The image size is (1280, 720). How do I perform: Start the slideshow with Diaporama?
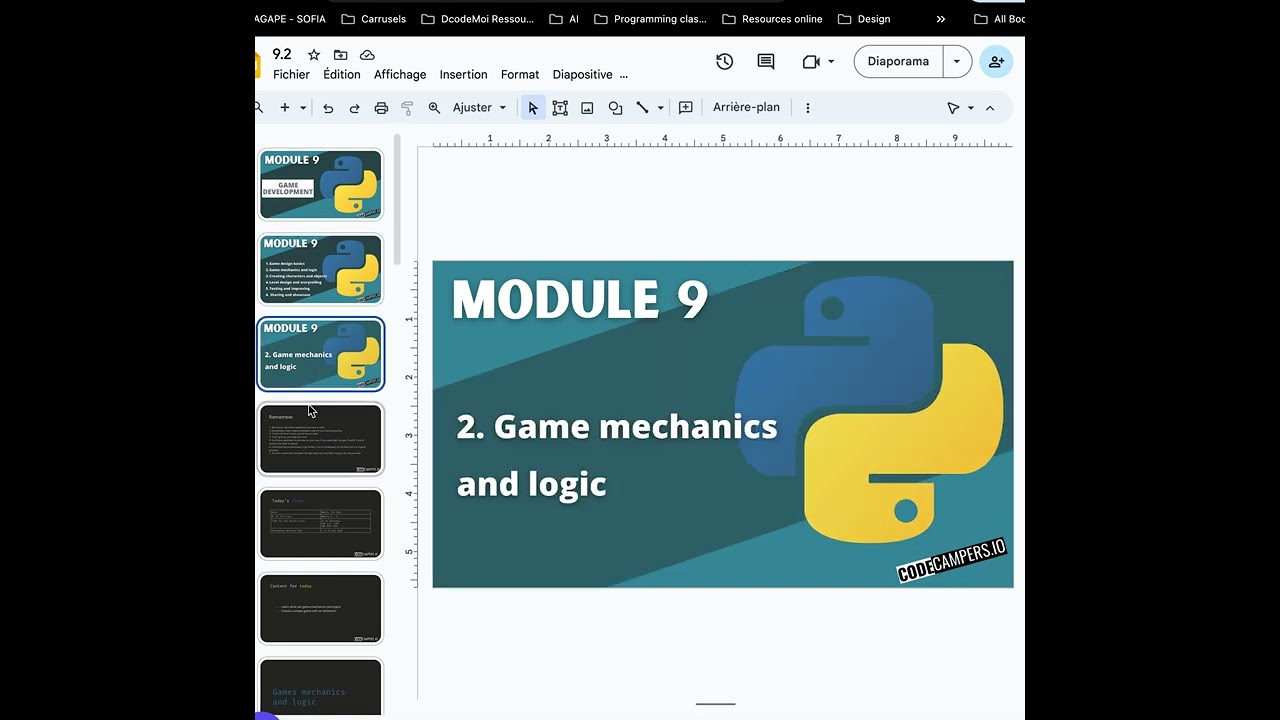point(898,62)
